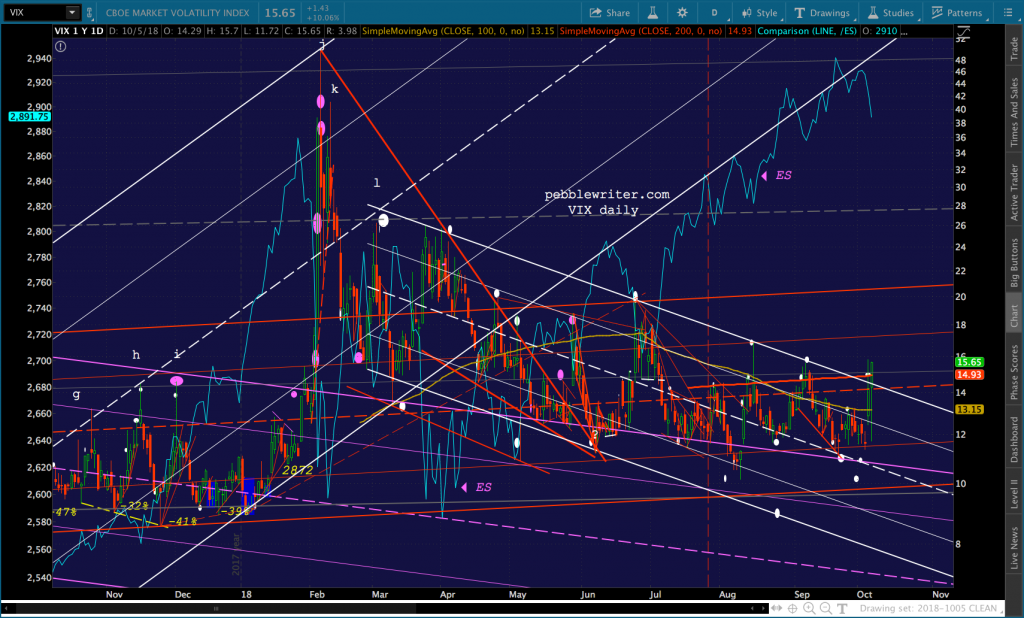Click the horizontal time scrollbar
1024x618 pixels.
pyautogui.click(x=216, y=608)
